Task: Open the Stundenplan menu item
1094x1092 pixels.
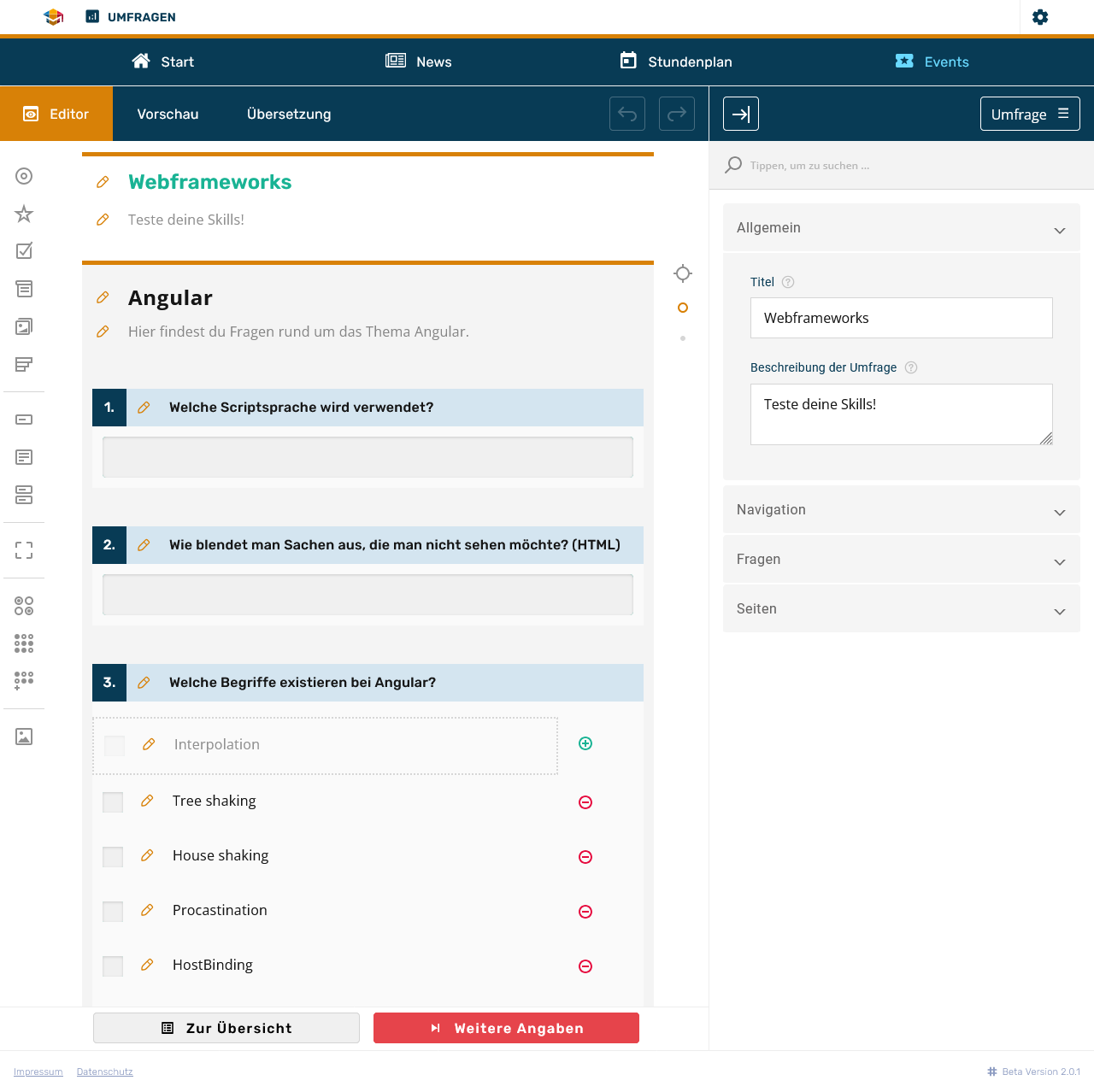Action: click(676, 62)
